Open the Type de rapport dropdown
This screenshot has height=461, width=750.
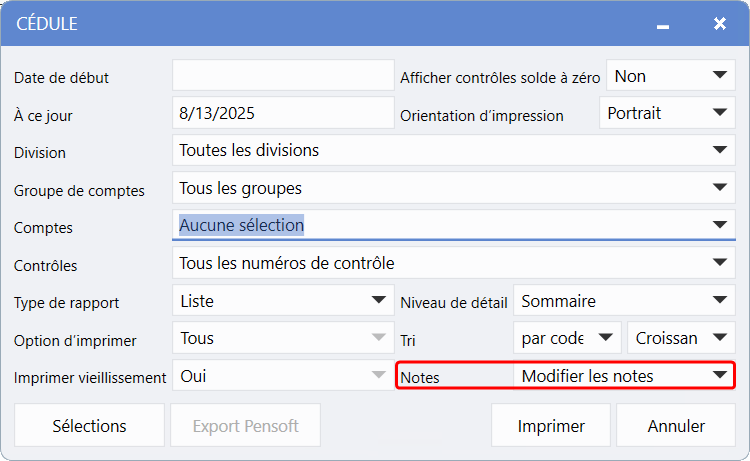pyautogui.click(x=379, y=300)
